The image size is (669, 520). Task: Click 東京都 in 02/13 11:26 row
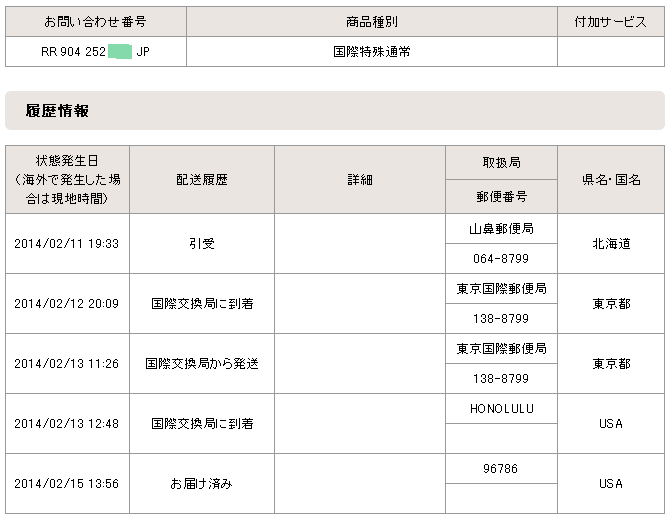click(611, 364)
